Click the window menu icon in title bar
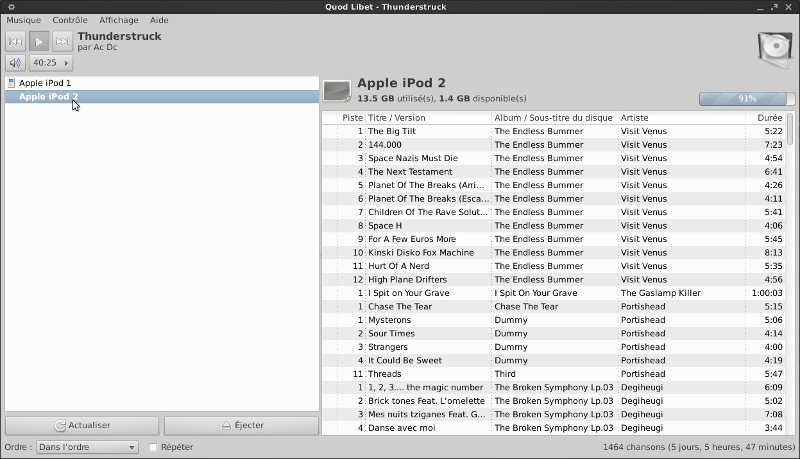 pyautogui.click(x=9, y=6)
